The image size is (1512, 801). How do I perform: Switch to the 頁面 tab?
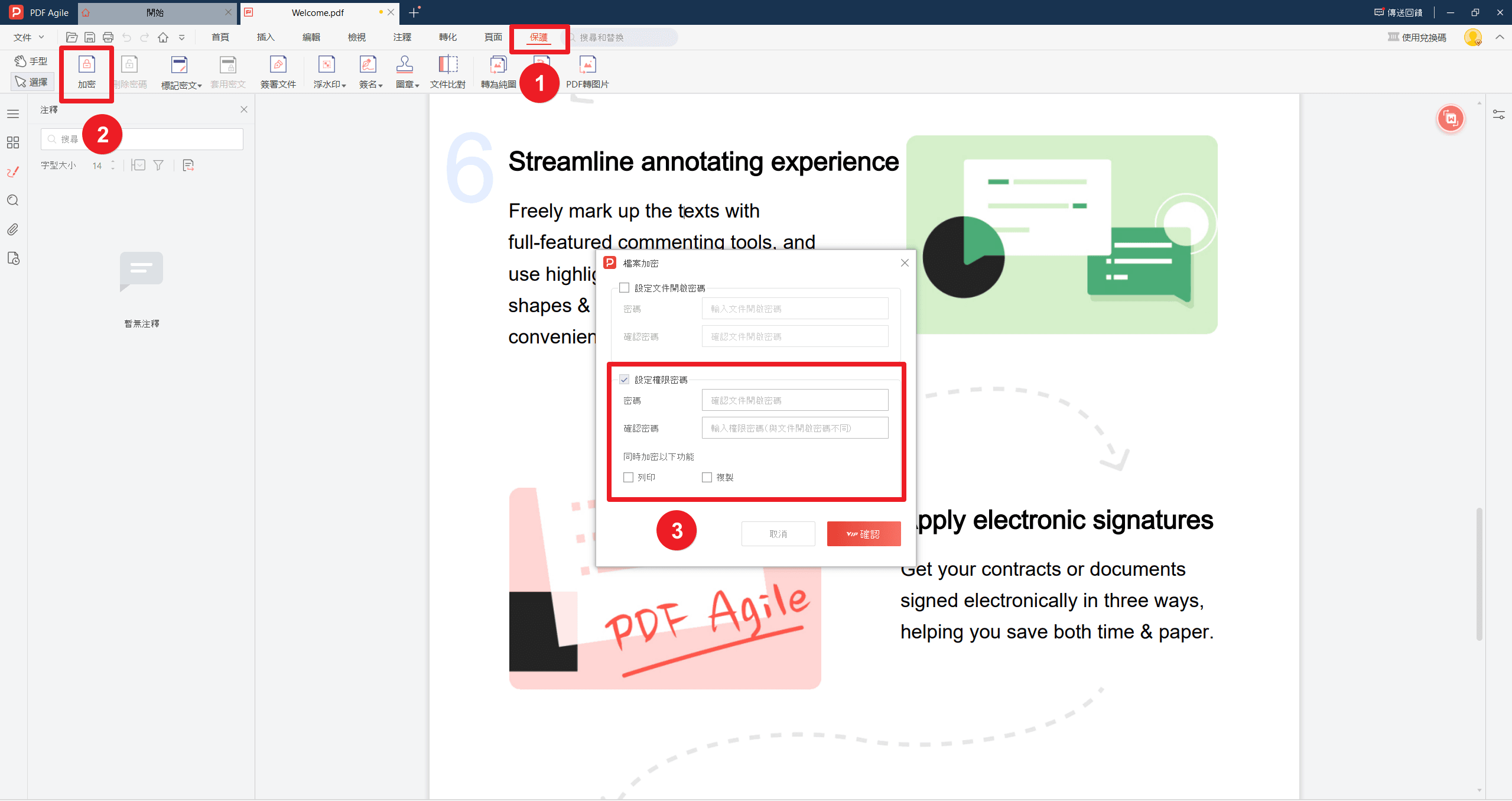[x=493, y=37]
